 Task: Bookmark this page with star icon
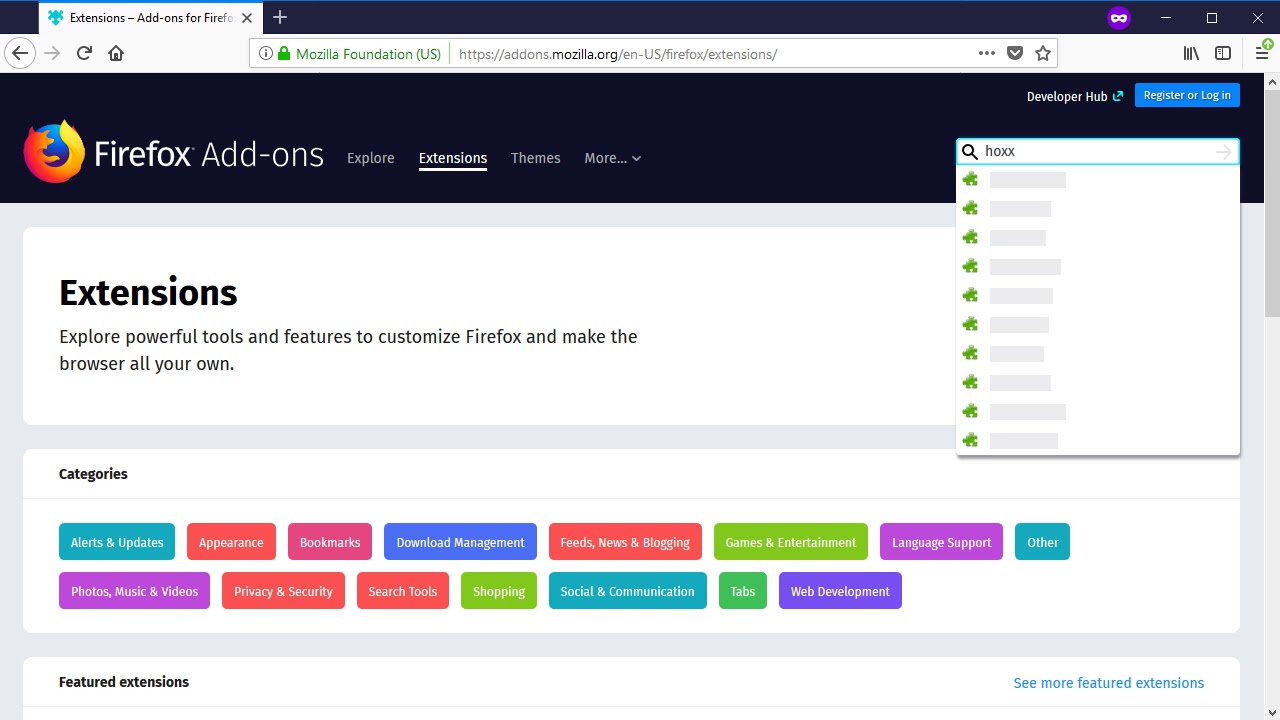1043,54
